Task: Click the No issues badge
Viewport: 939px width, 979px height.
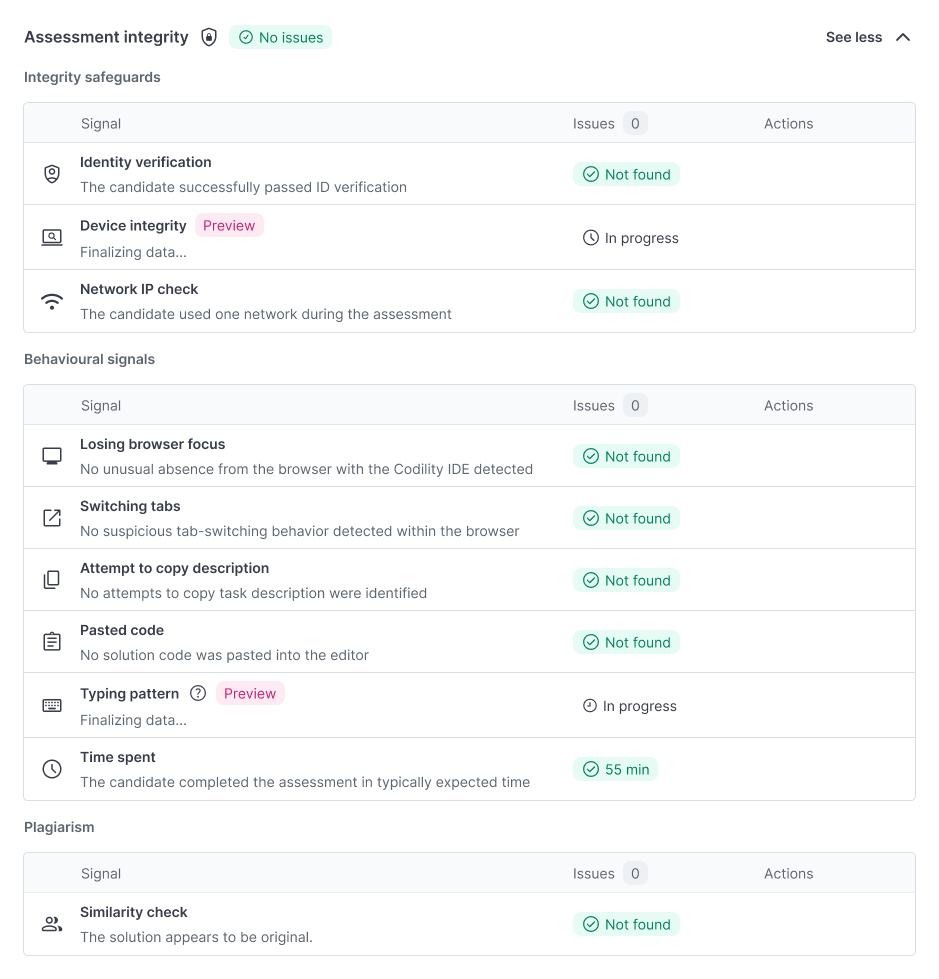Action: point(280,37)
